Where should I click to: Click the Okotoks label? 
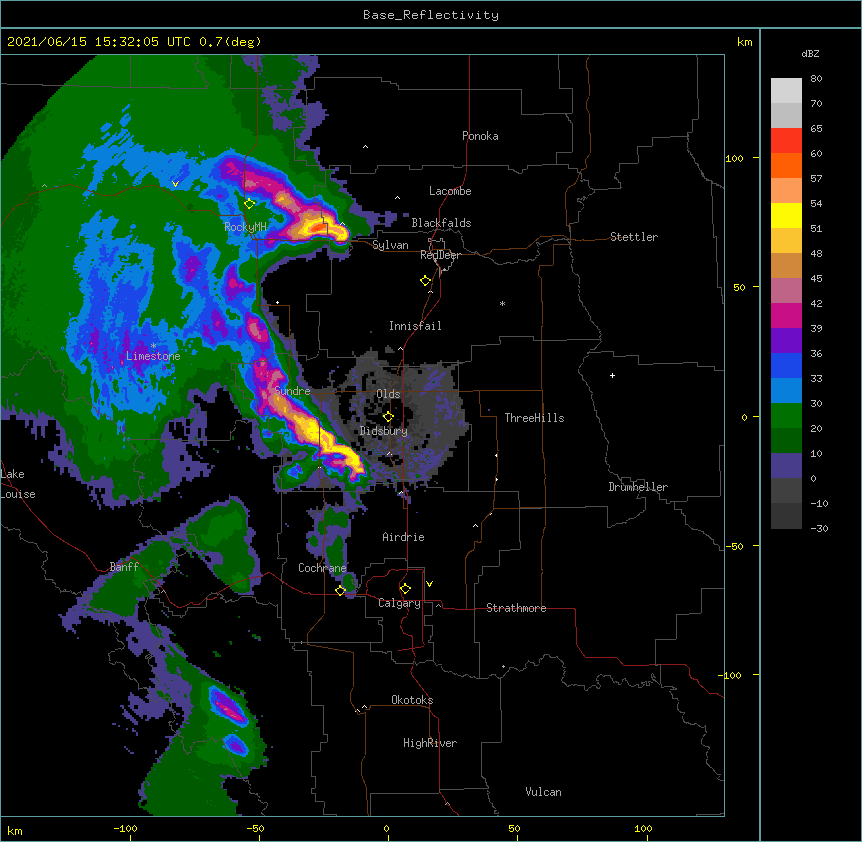412,700
